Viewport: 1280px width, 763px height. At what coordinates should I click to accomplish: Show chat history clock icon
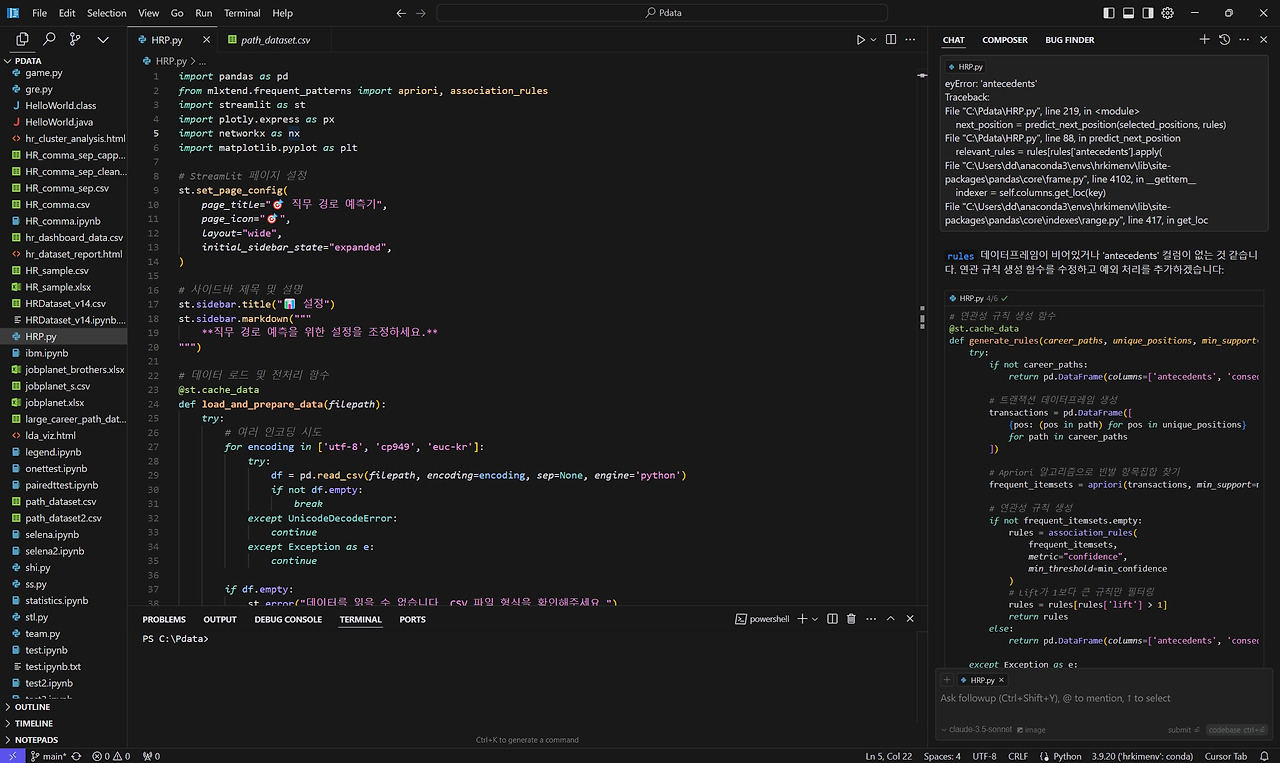point(1224,39)
